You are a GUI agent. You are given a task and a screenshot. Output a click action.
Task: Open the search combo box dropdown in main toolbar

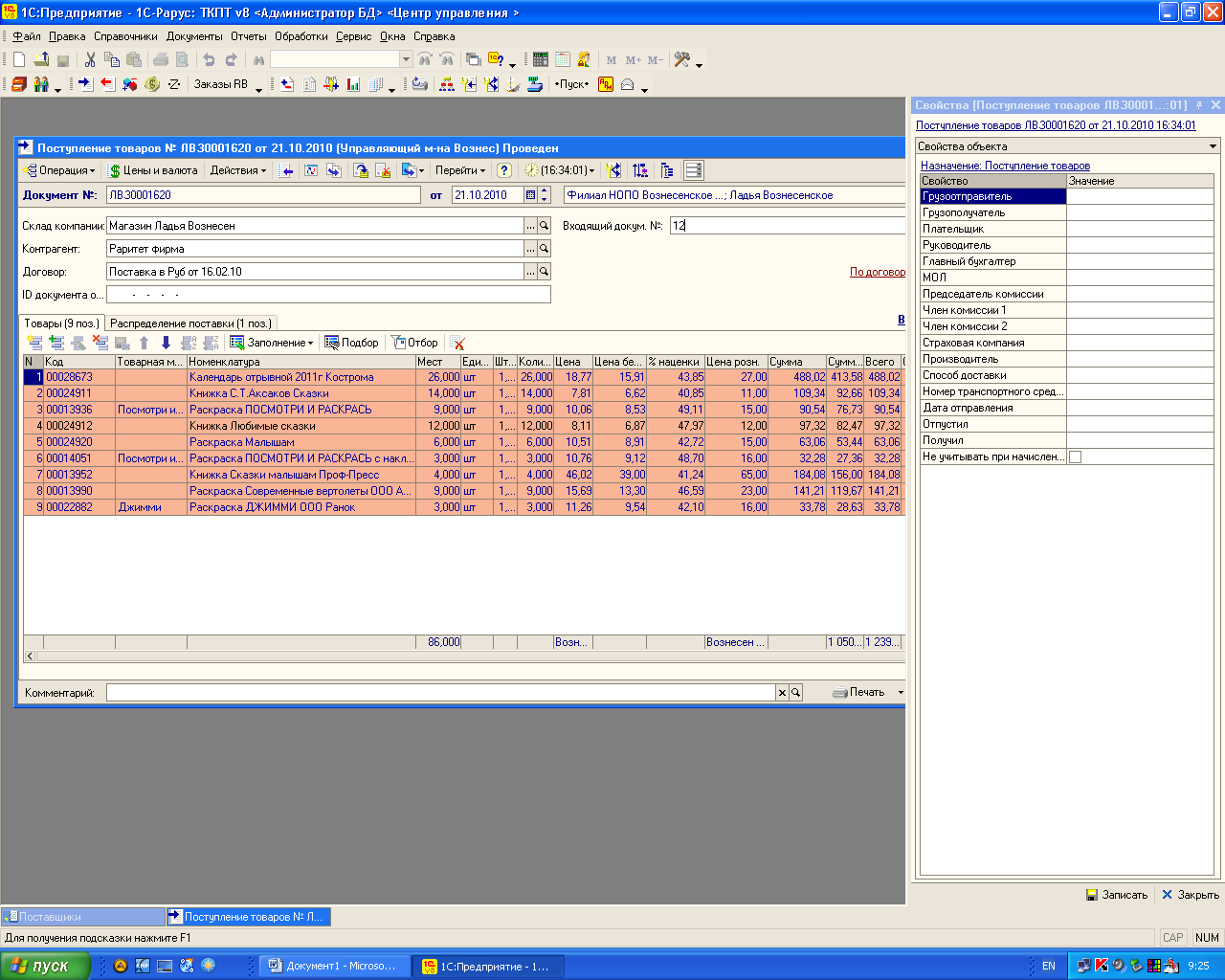click(406, 59)
